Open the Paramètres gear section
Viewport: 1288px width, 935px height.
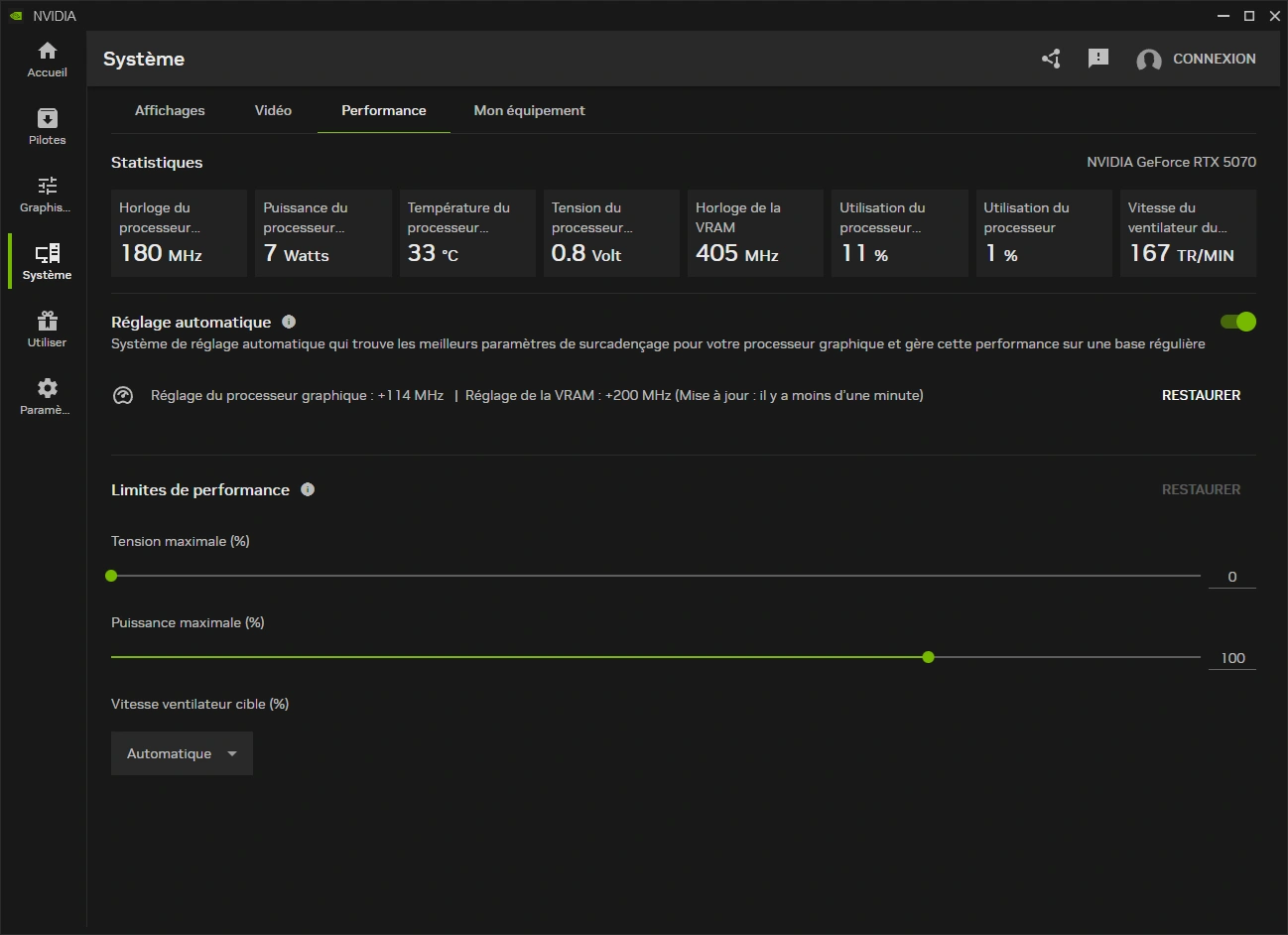click(x=47, y=396)
